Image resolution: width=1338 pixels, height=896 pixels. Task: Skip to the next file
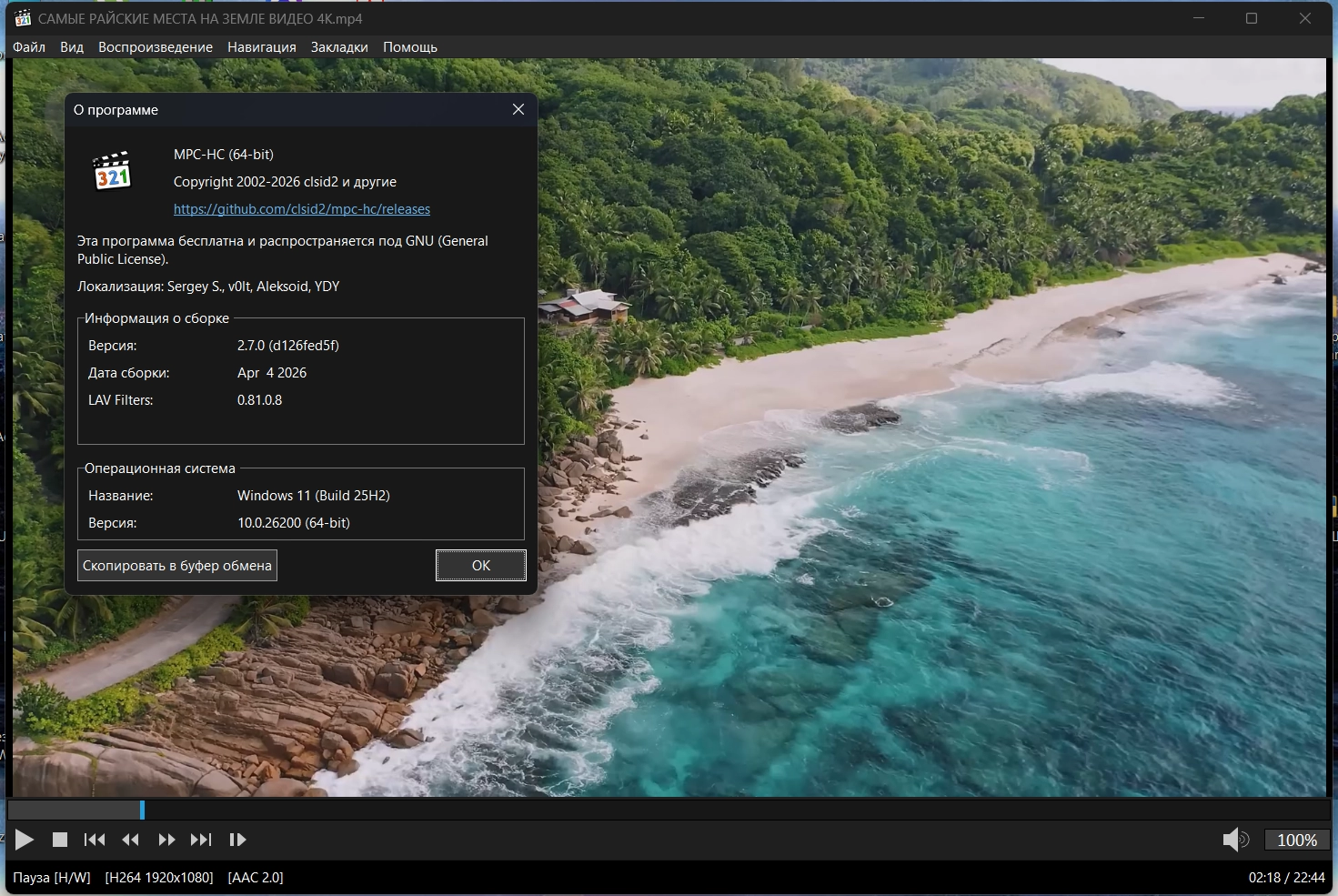click(x=201, y=840)
